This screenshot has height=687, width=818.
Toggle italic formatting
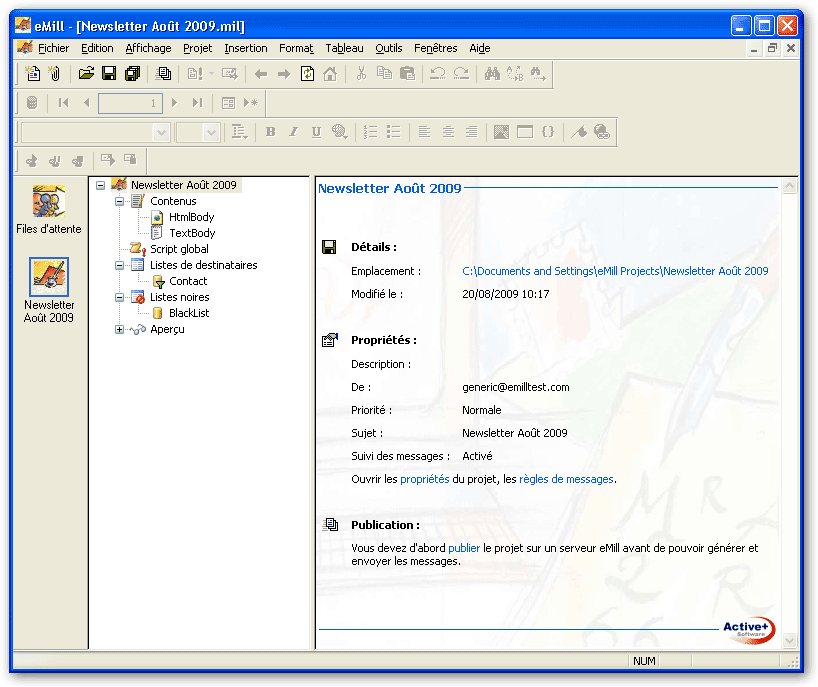[x=293, y=132]
